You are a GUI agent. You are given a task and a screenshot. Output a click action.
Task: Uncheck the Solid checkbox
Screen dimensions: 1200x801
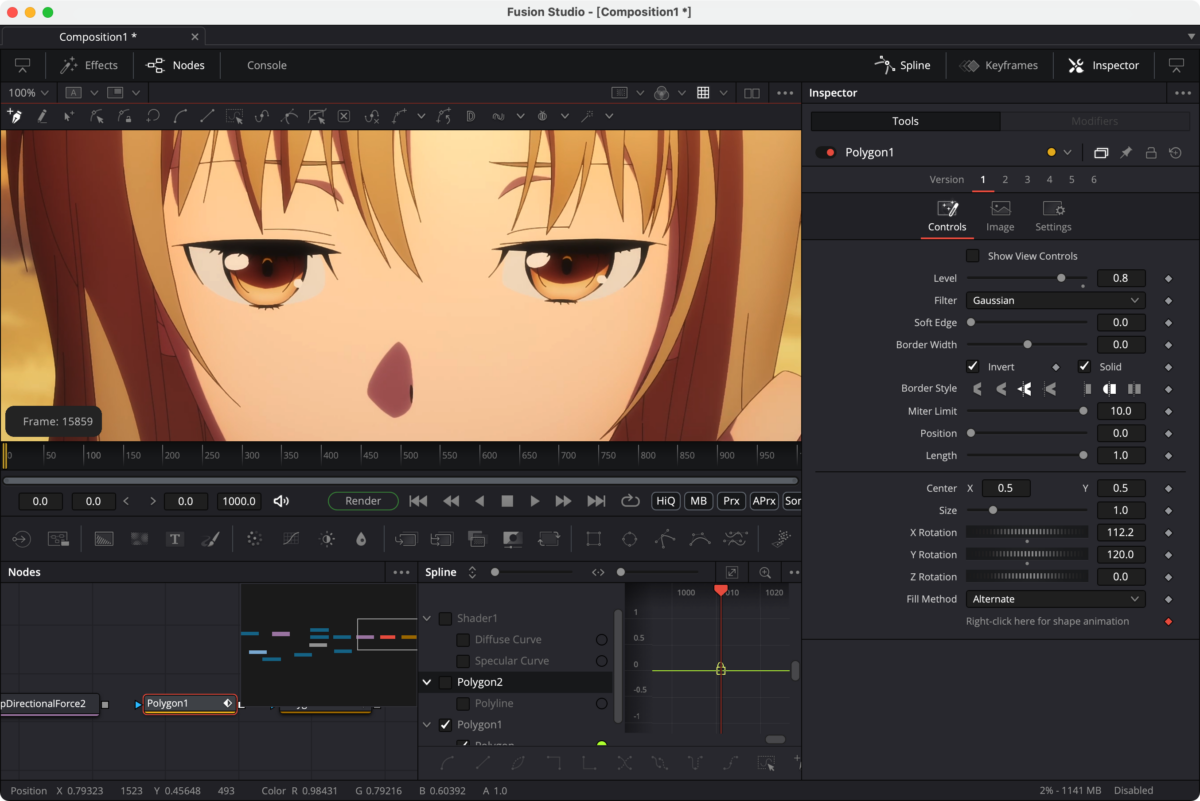(x=1084, y=366)
